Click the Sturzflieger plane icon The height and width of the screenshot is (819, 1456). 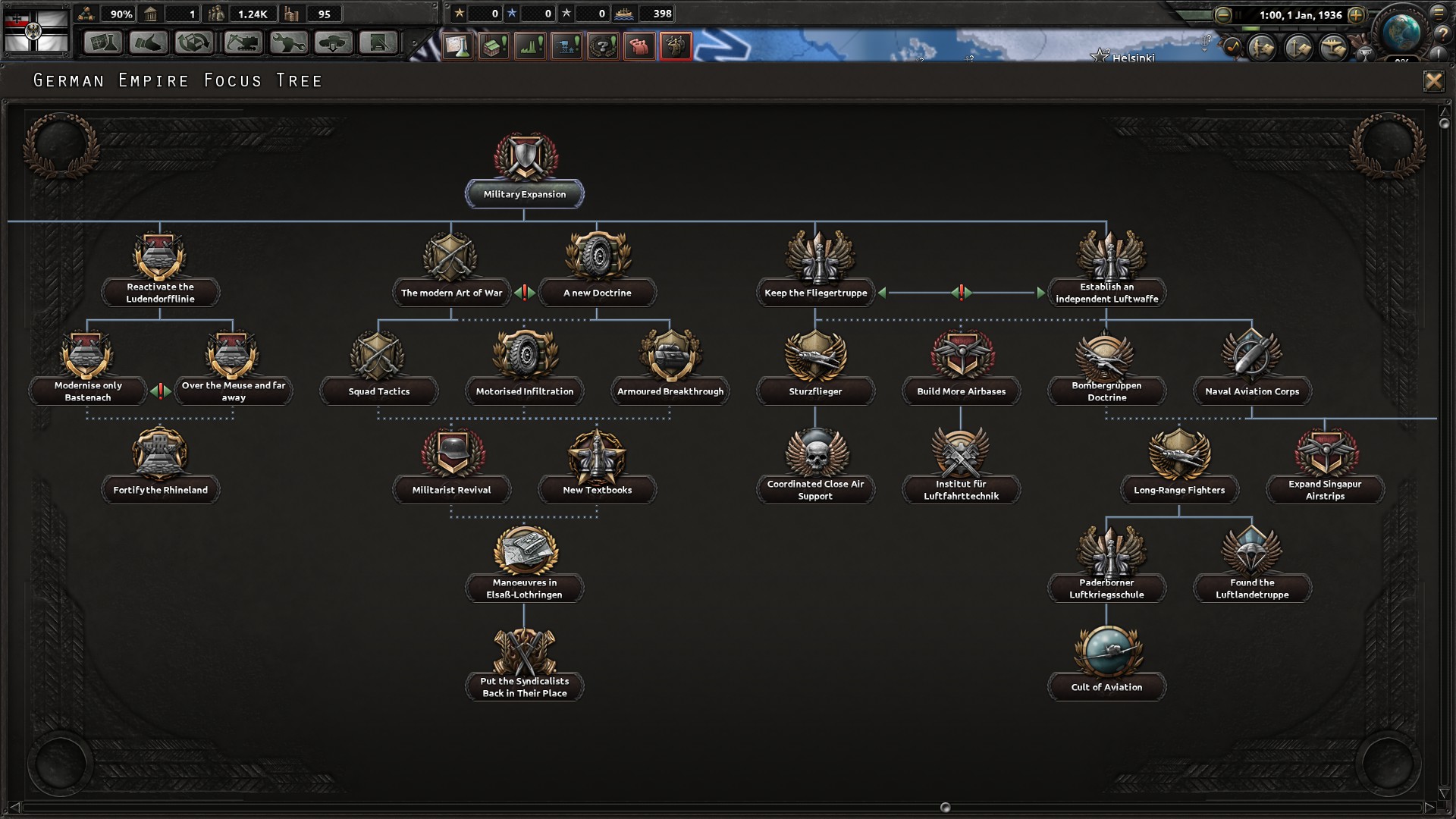click(x=815, y=355)
